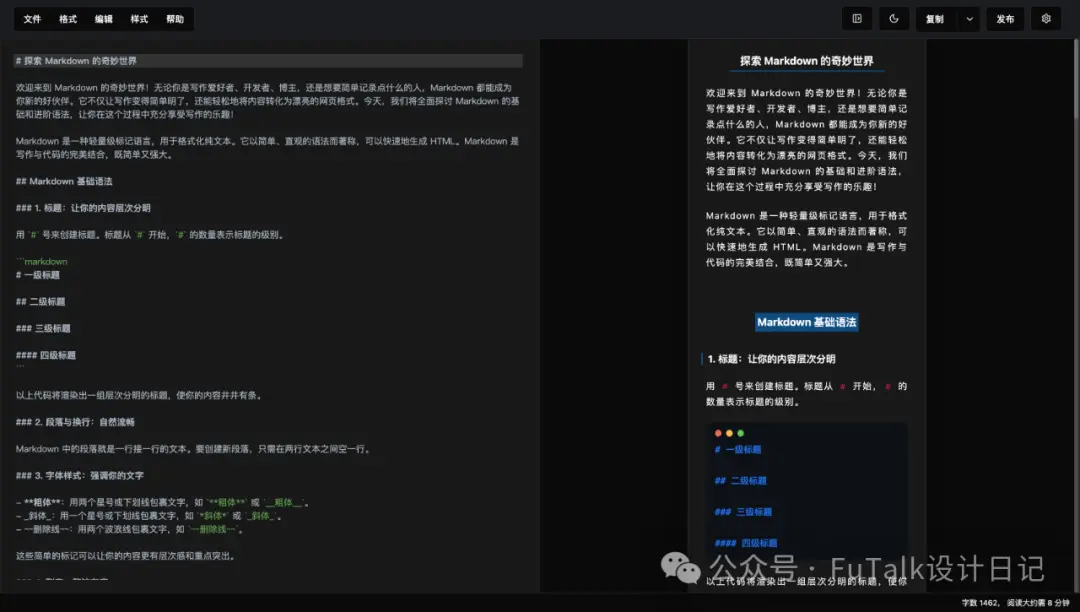1080x612 pixels.
Task: Open settings with the gear icon
Action: [1046, 19]
